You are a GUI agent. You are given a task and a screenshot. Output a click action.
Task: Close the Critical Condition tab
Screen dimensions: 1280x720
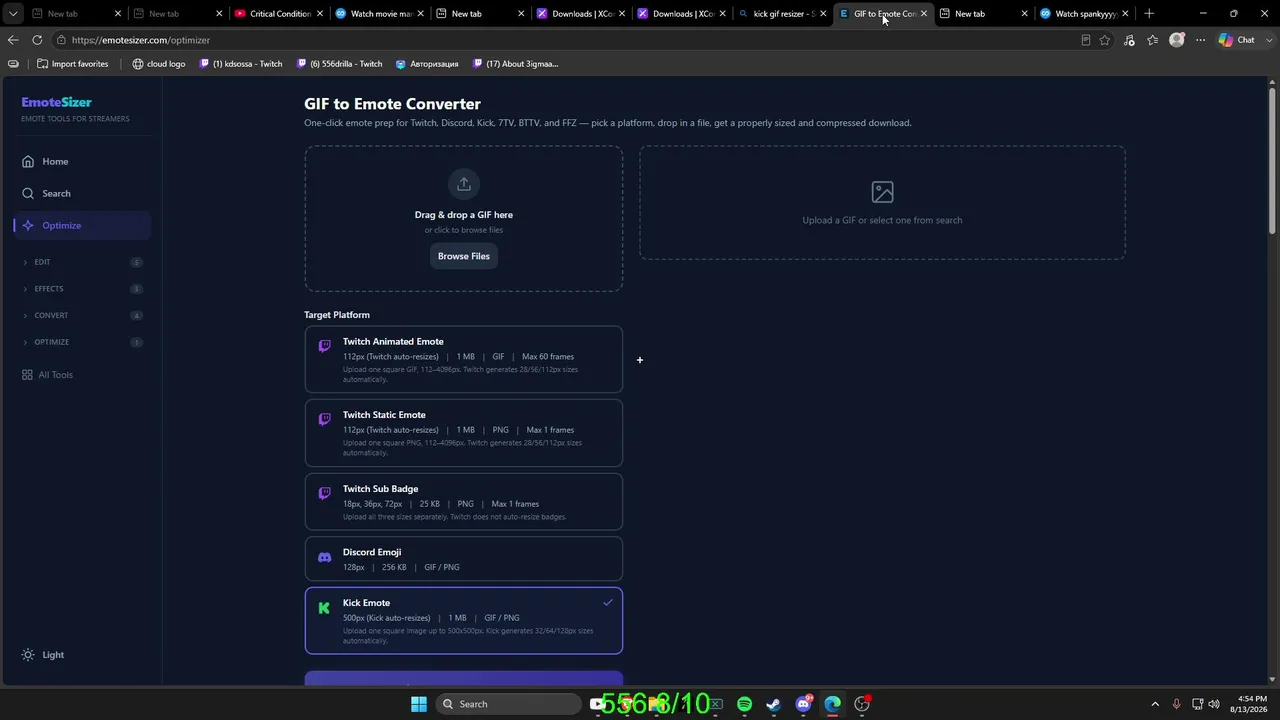pos(320,14)
